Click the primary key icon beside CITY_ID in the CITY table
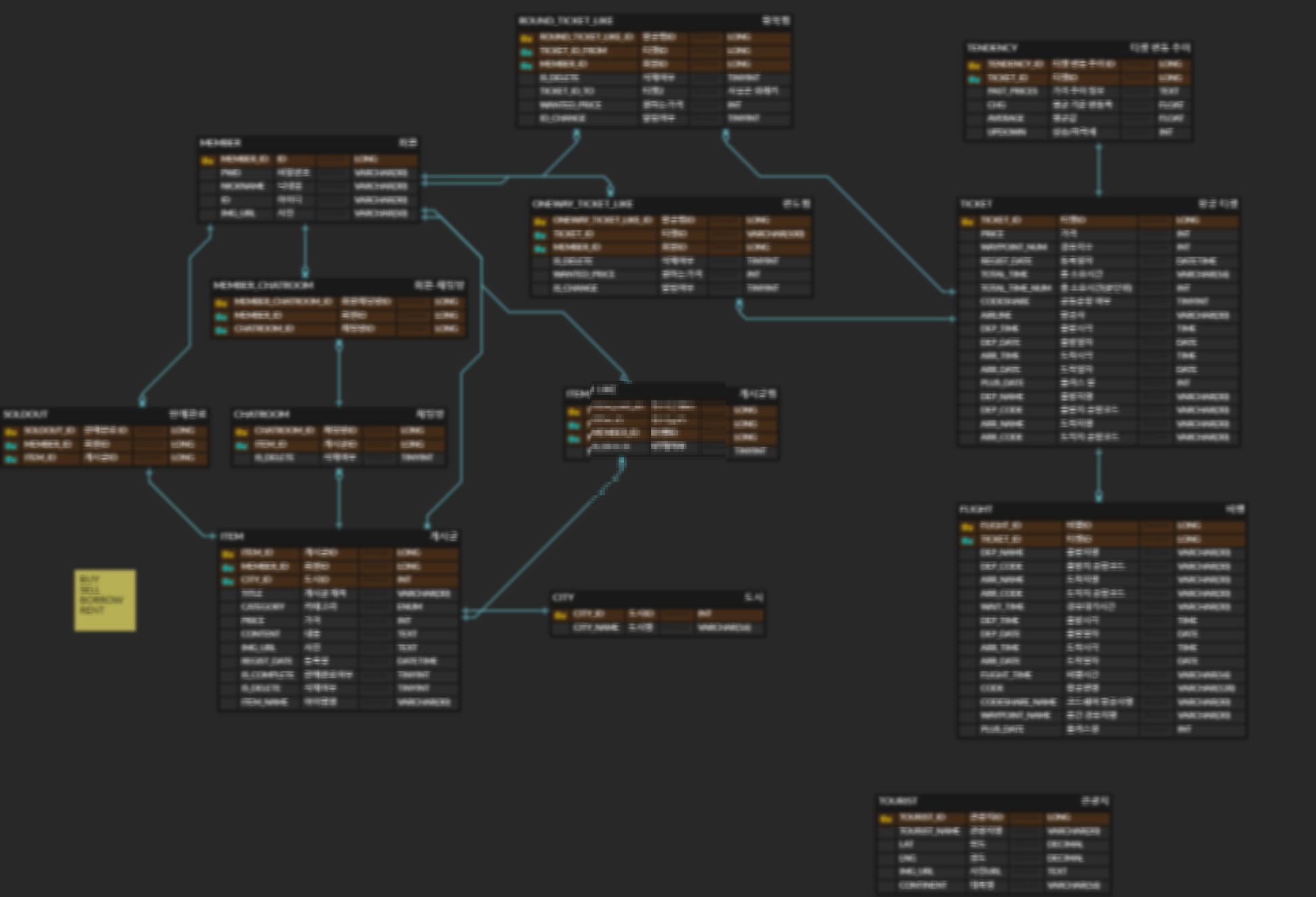The image size is (1316, 897). [560, 615]
